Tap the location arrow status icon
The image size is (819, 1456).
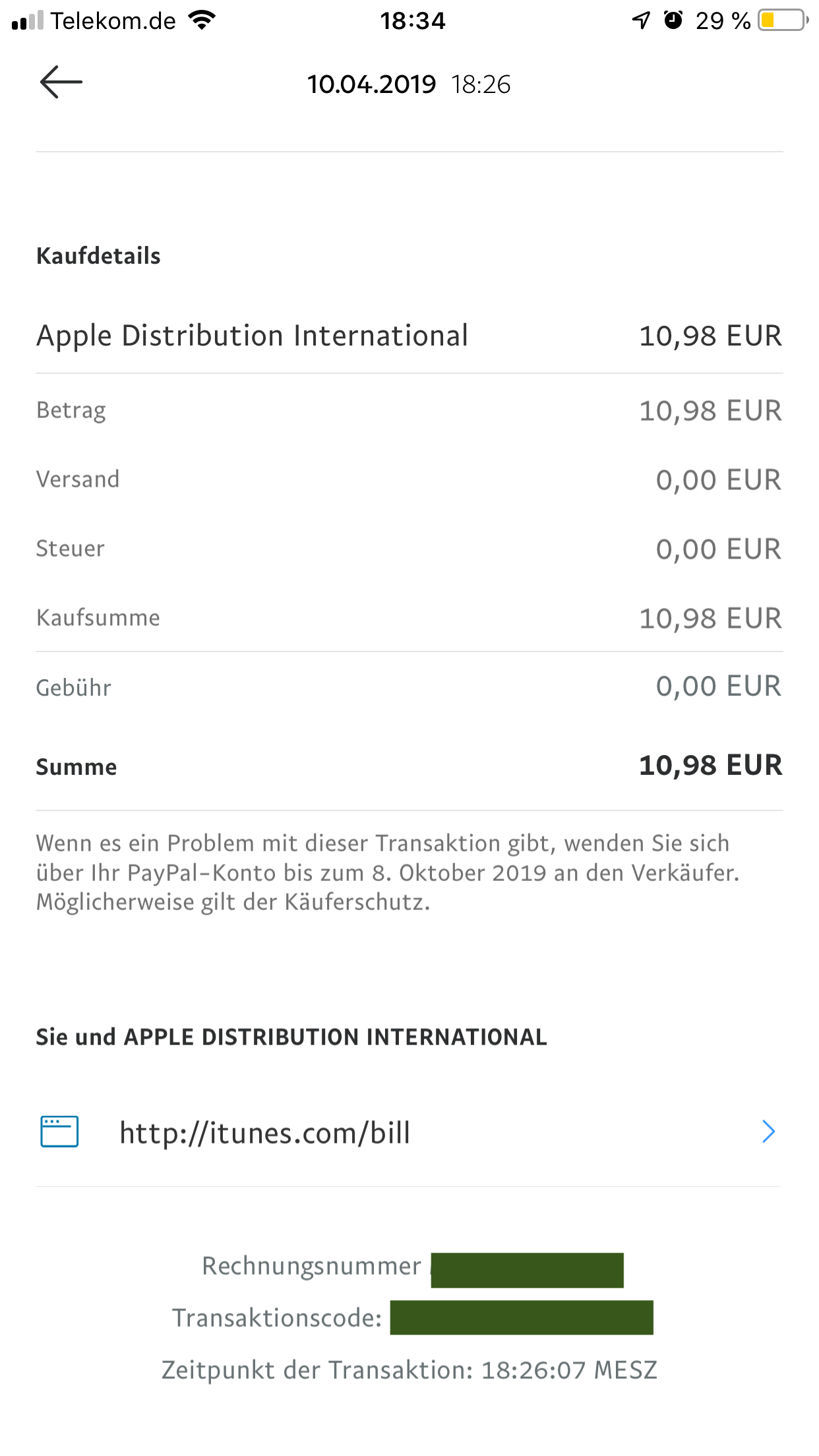pyautogui.click(x=641, y=20)
